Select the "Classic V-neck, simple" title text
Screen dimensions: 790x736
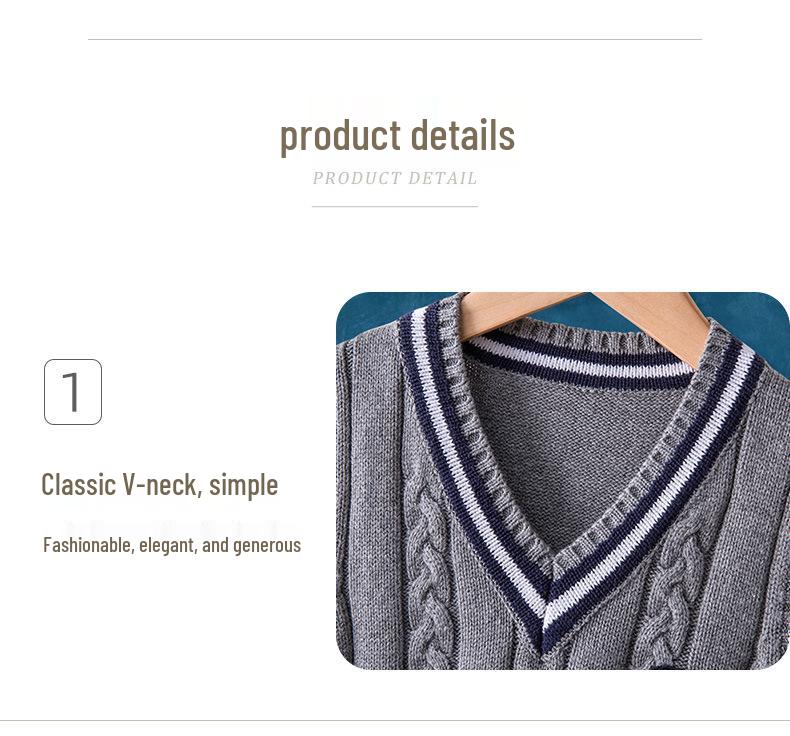[x=159, y=485]
